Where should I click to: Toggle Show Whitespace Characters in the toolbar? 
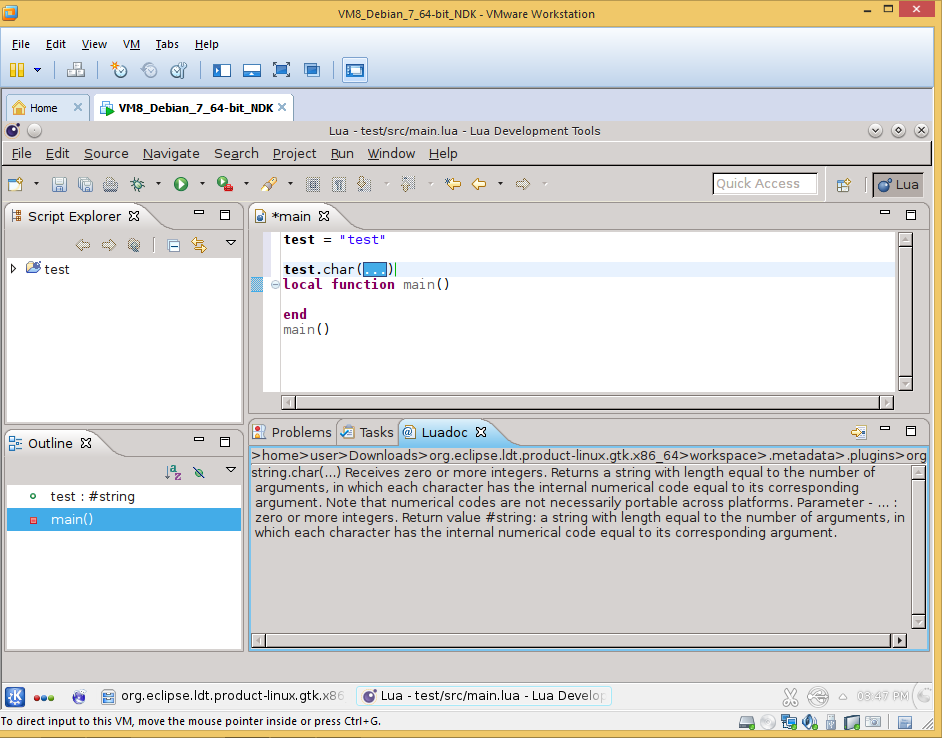(339, 184)
